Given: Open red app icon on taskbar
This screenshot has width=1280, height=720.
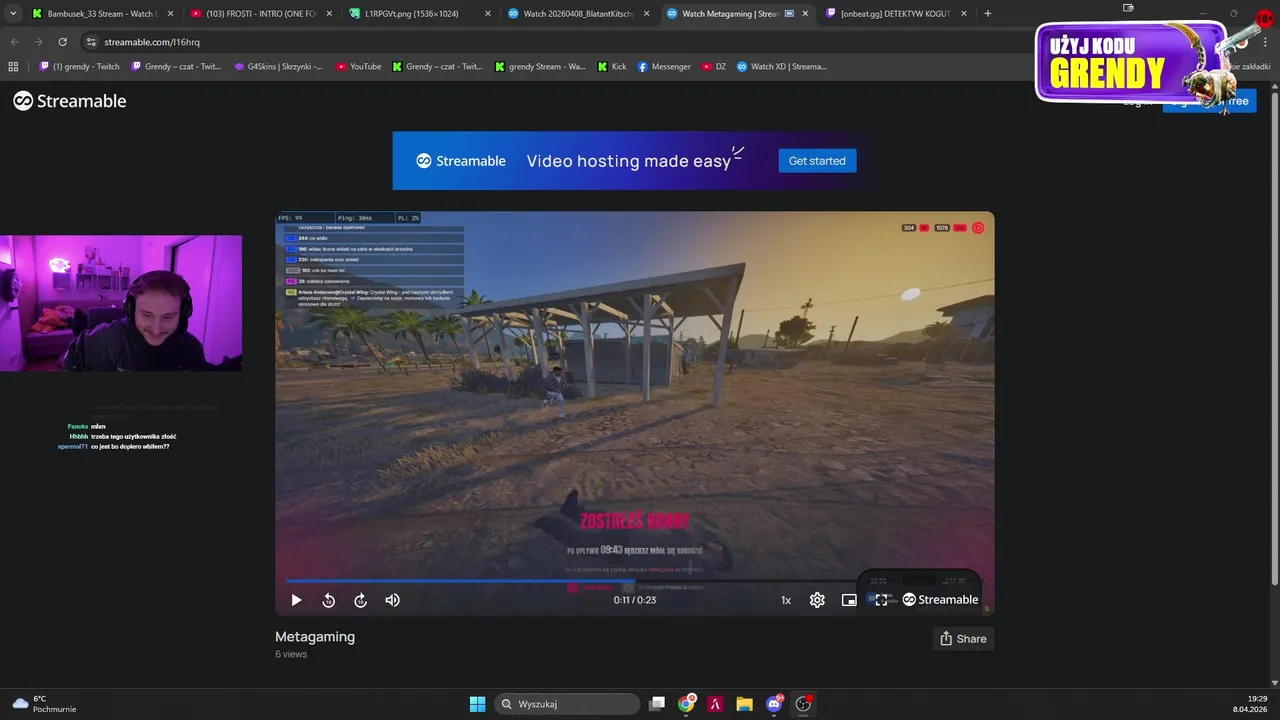Looking at the screenshot, I should pyautogui.click(x=716, y=704).
